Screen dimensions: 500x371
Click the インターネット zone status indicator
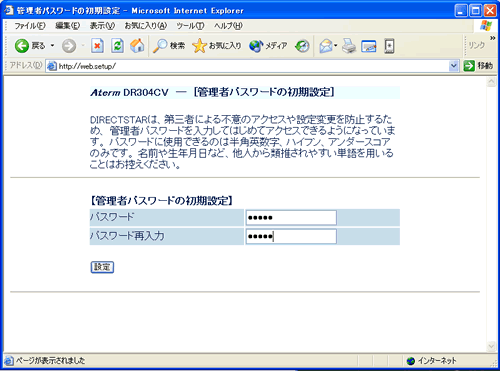(x=432, y=361)
